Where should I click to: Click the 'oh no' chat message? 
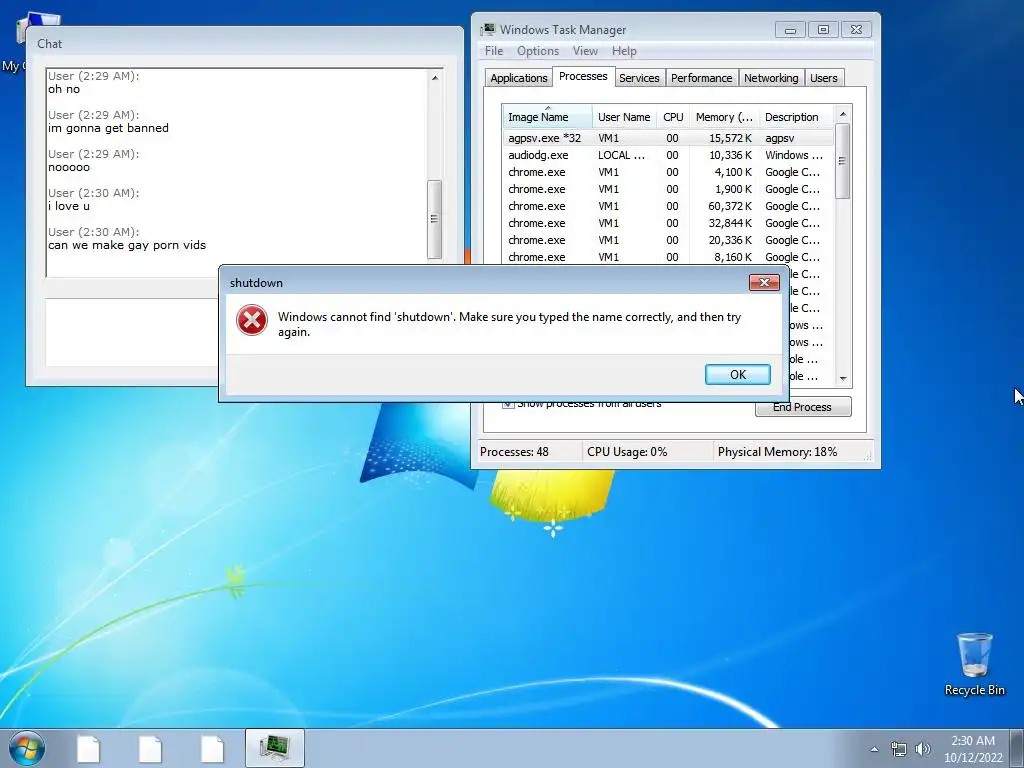tap(64, 89)
